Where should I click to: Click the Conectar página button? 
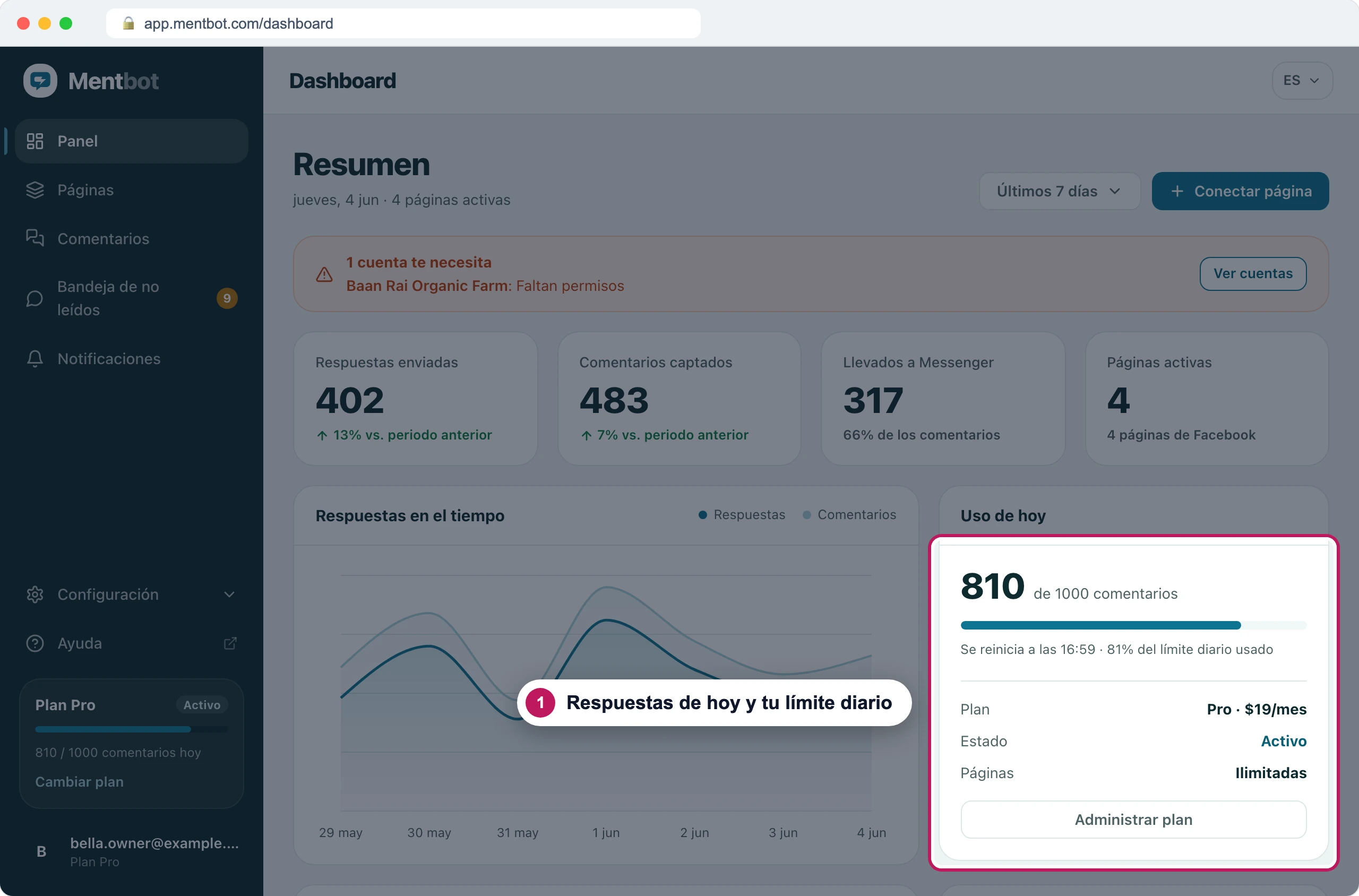point(1240,191)
